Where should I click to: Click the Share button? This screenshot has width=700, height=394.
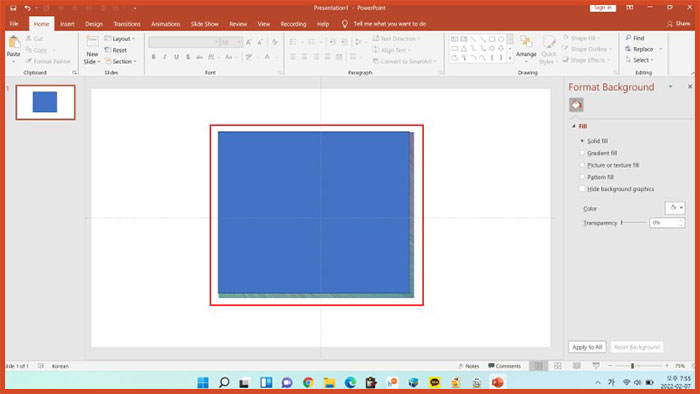click(x=678, y=24)
